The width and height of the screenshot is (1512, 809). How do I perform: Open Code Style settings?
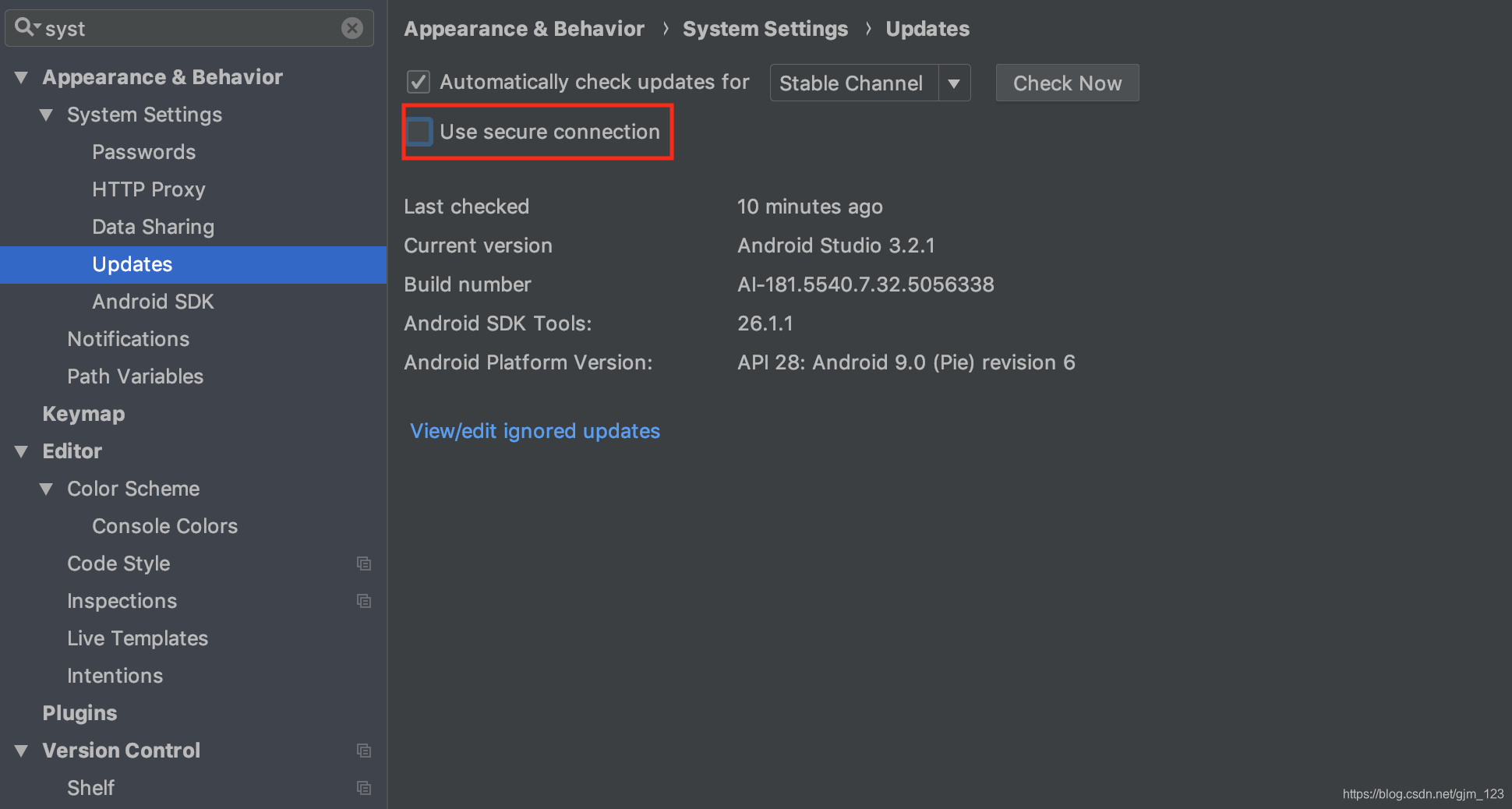coord(118,563)
